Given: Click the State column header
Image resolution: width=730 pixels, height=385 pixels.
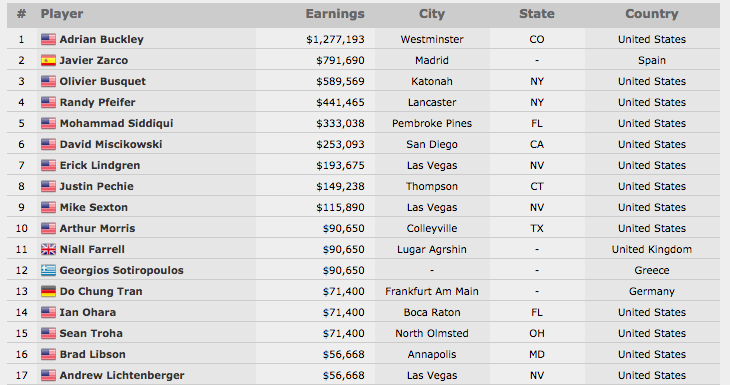Looking at the screenshot, I should [x=537, y=14].
